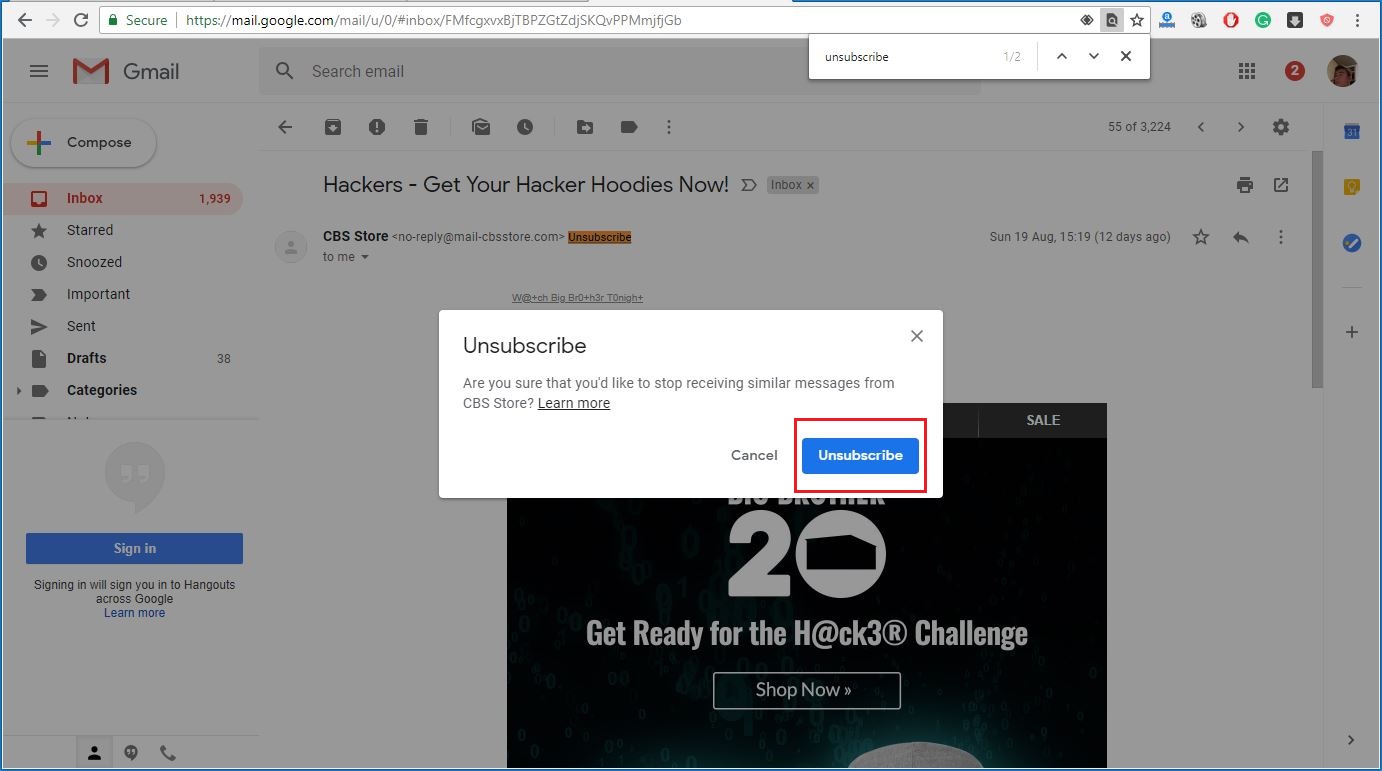
Task: Open the message More options menu
Action: 1281,237
